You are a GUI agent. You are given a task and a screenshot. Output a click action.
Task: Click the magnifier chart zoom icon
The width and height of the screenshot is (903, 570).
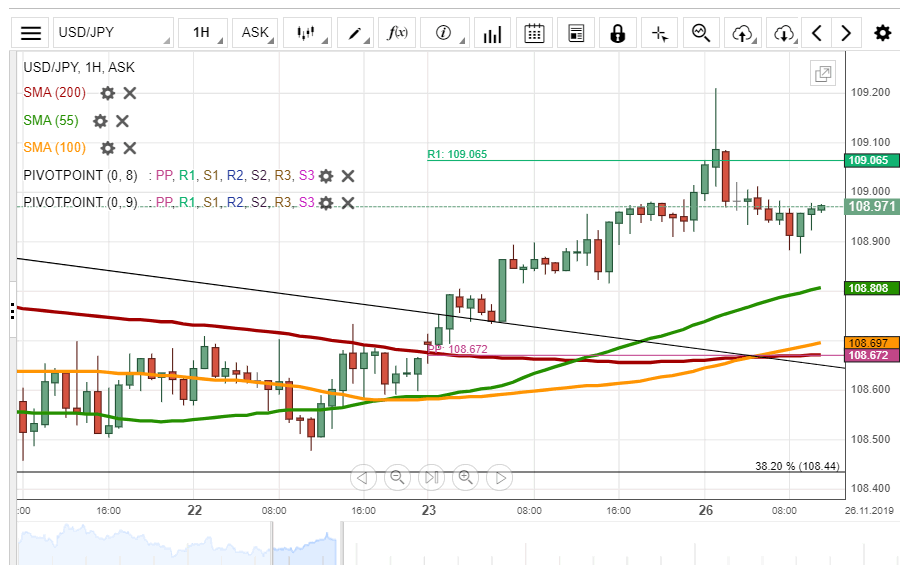(x=701, y=33)
